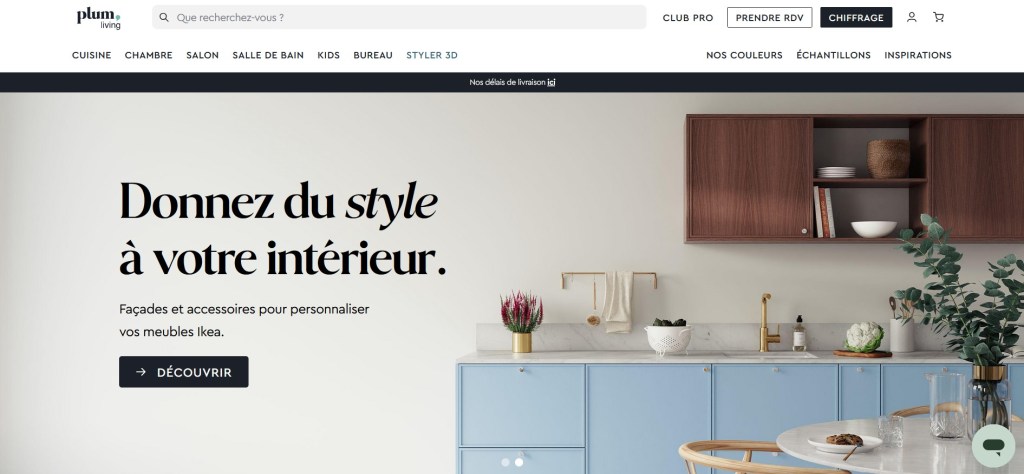Open the shopping cart icon
This screenshot has width=1024, height=474.
point(938,18)
